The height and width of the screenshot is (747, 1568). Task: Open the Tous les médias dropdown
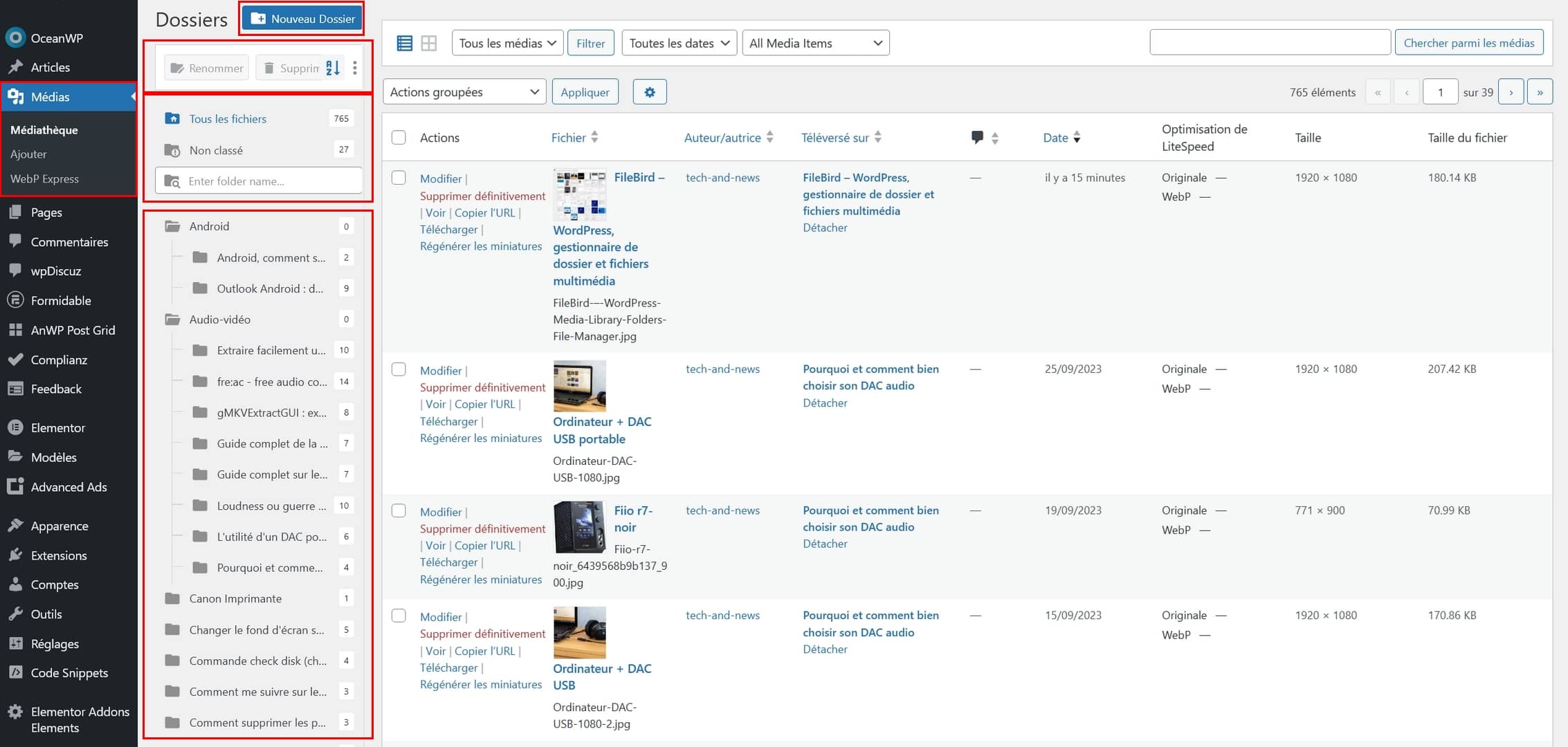click(x=507, y=44)
